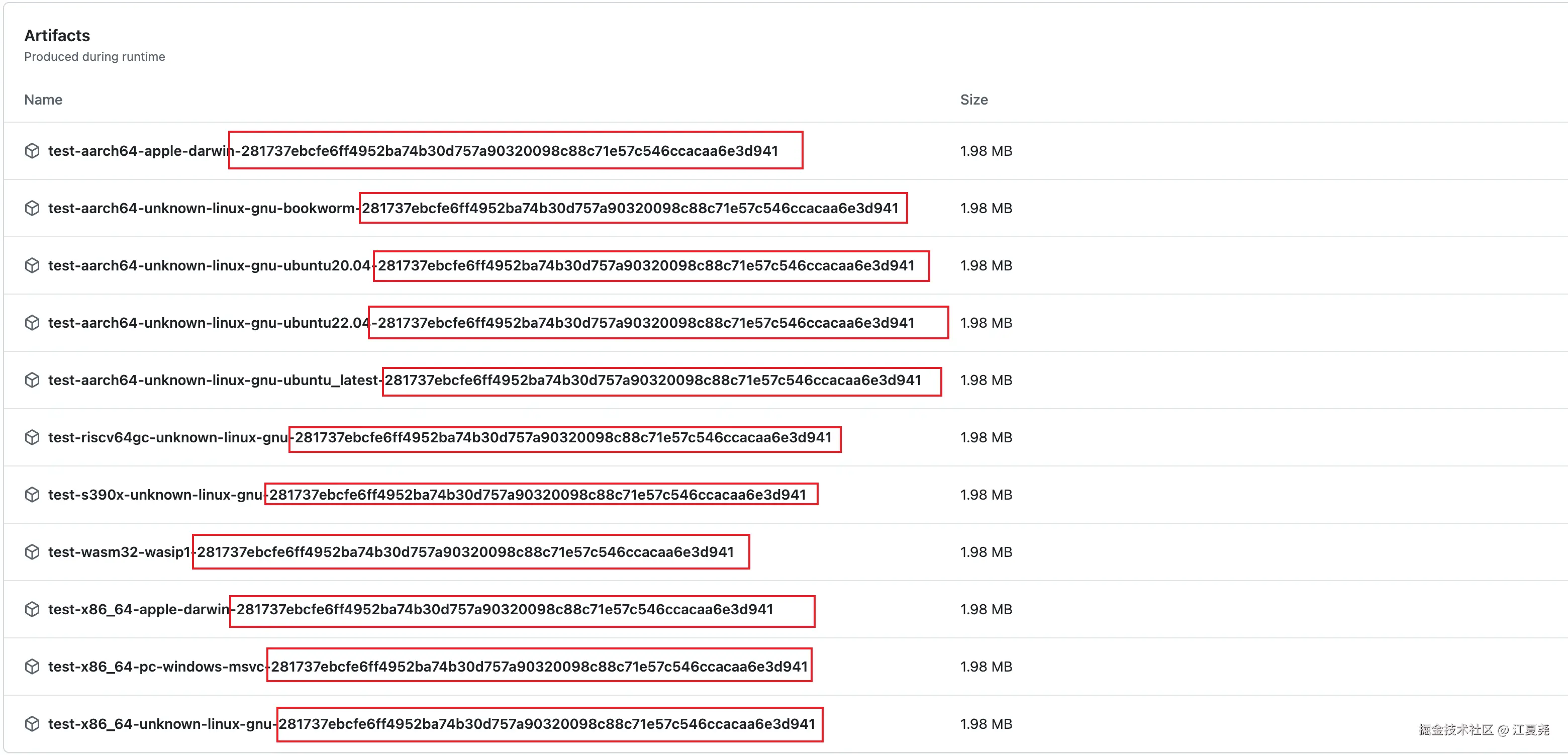Image resolution: width=1568 pixels, height=755 pixels.
Task: Click package icon for bookworm artifact row
Action: click(x=32, y=208)
